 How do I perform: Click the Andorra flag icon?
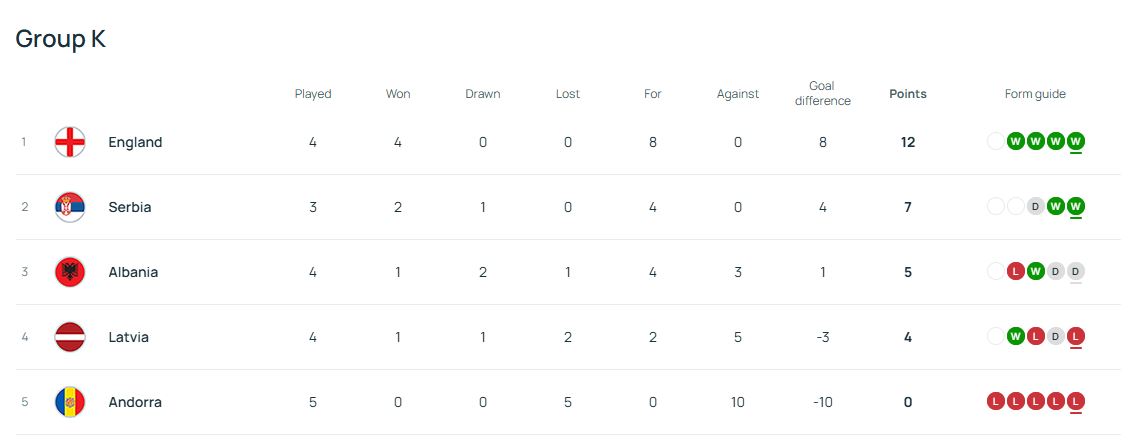pyautogui.click(x=70, y=402)
